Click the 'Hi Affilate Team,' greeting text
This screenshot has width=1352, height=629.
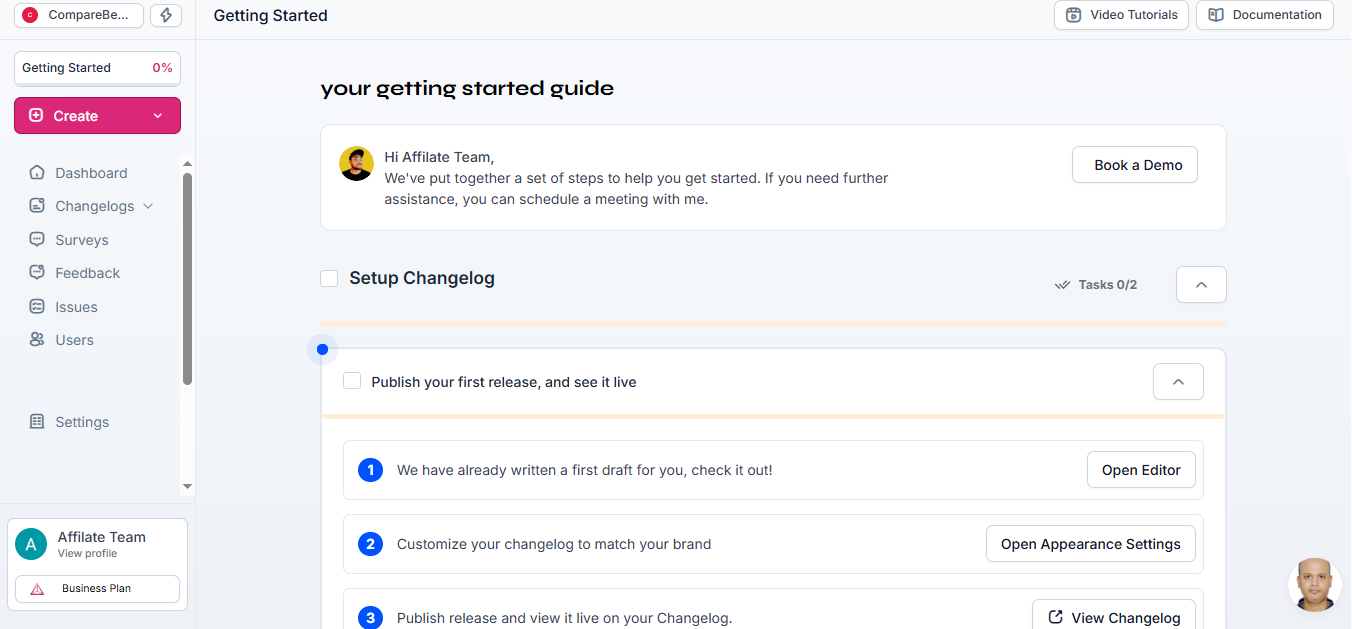point(439,157)
